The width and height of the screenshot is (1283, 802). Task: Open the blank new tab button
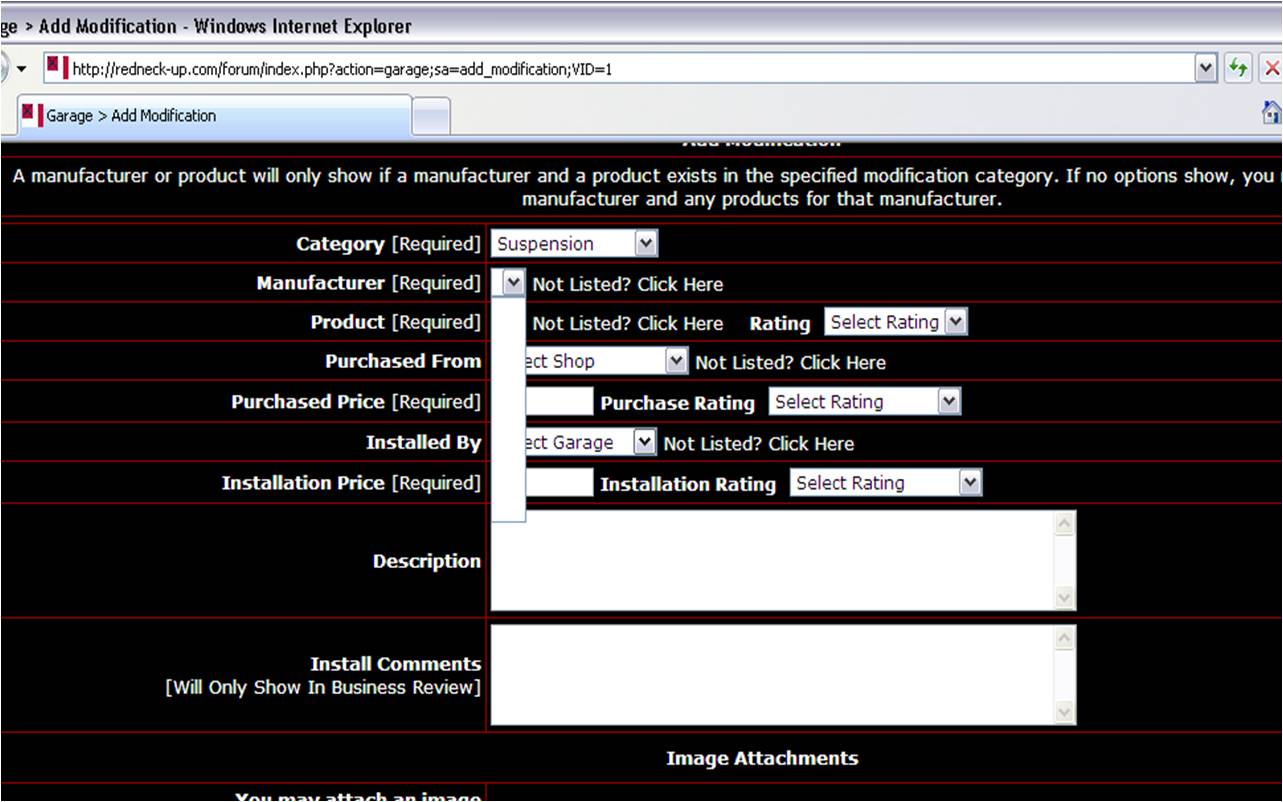pos(431,116)
